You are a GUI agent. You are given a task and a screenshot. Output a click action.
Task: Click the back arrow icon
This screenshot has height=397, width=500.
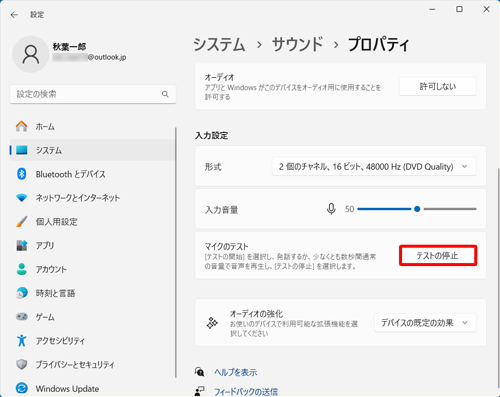[x=14, y=15]
